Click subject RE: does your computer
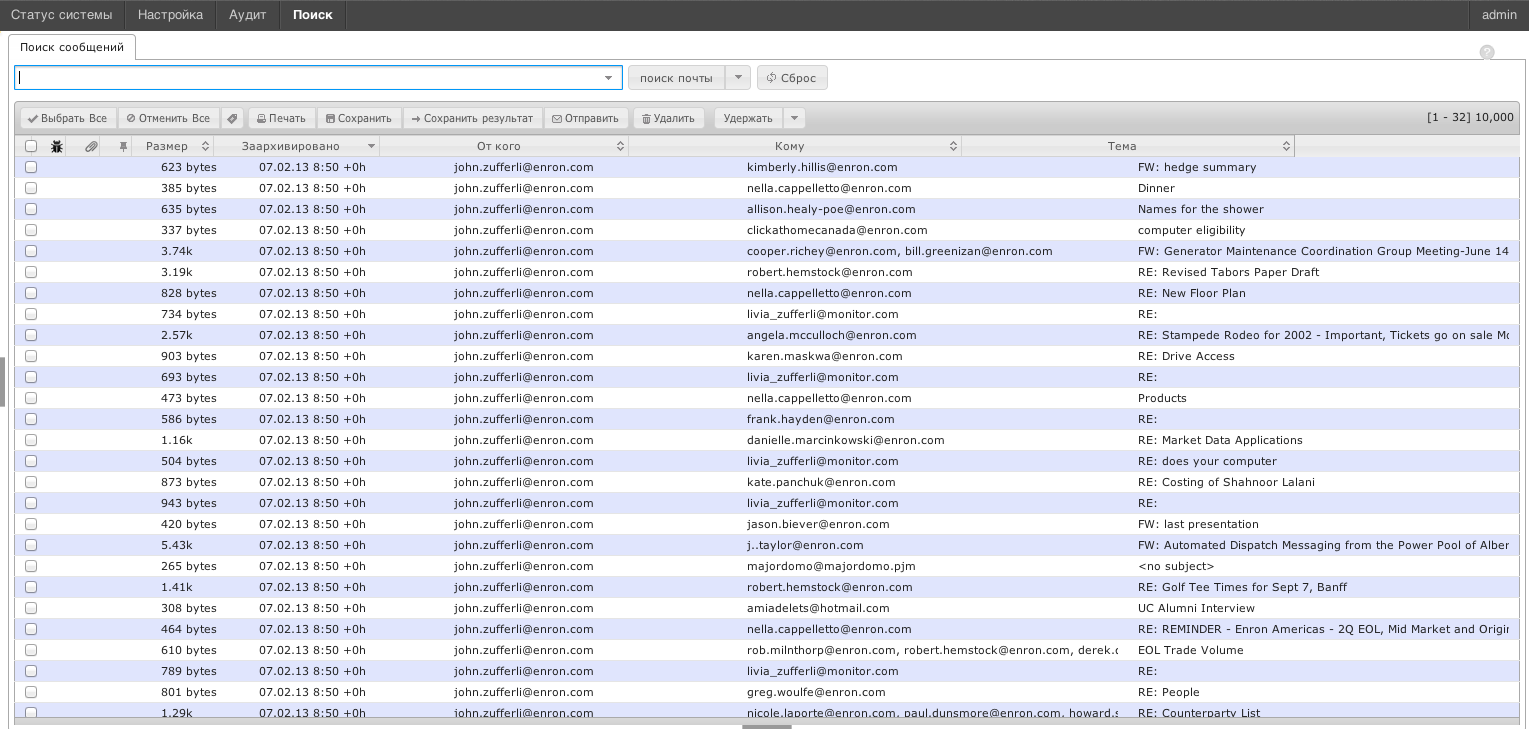The image size is (1529, 729). coord(1207,461)
